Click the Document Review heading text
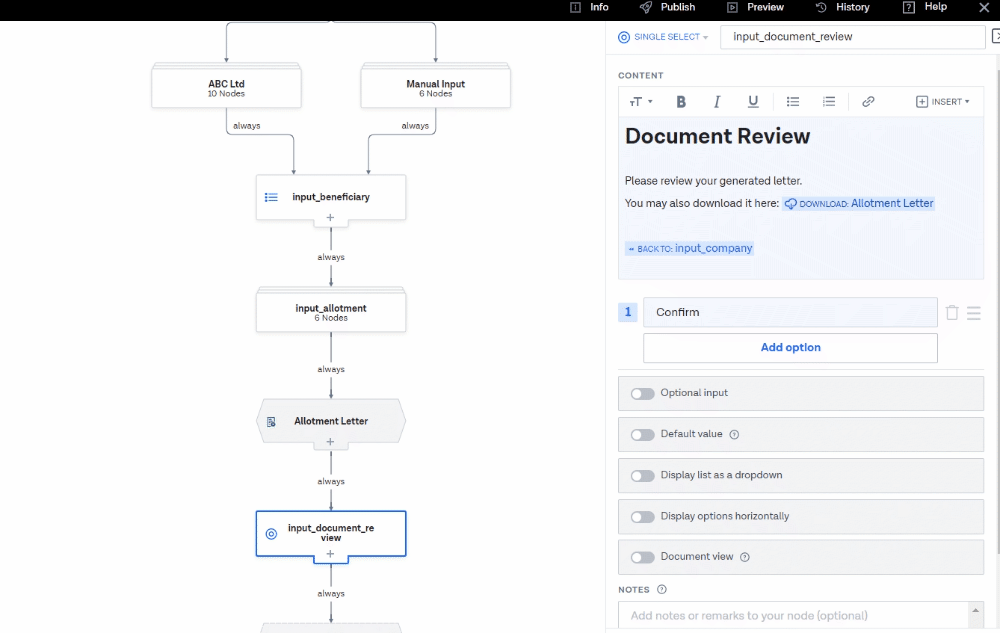Image resolution: width=1000 pixels, height=633 pixels. click(x=717, y=136)
